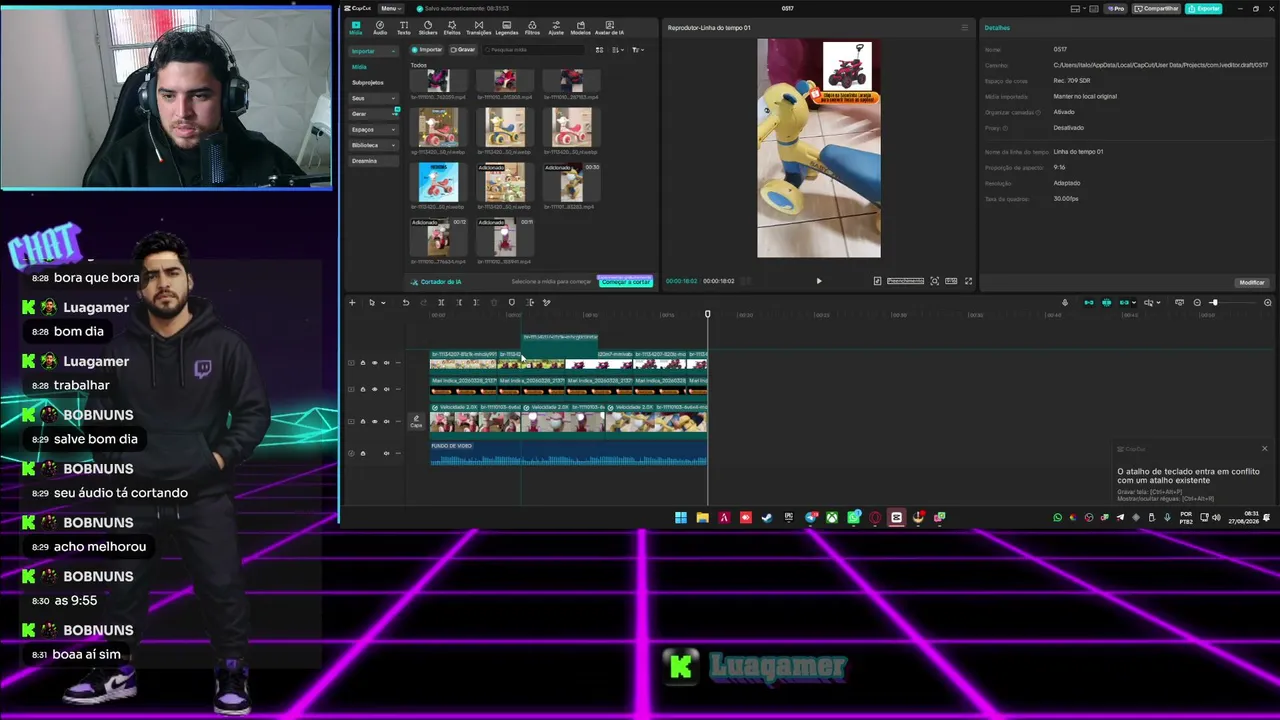Open the Legendas tab

507,28
